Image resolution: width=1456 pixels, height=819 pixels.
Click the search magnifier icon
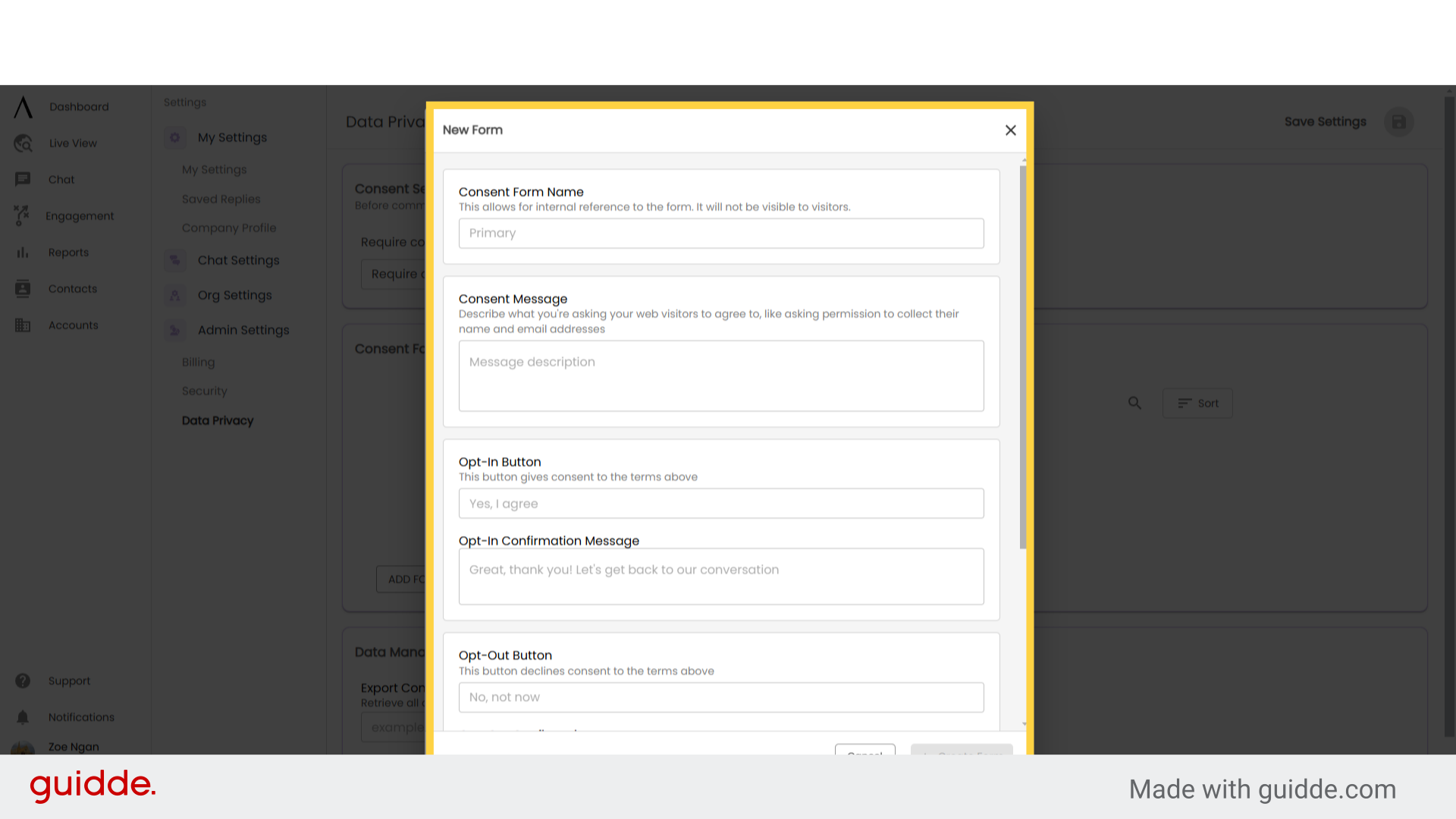(1134, 403)
